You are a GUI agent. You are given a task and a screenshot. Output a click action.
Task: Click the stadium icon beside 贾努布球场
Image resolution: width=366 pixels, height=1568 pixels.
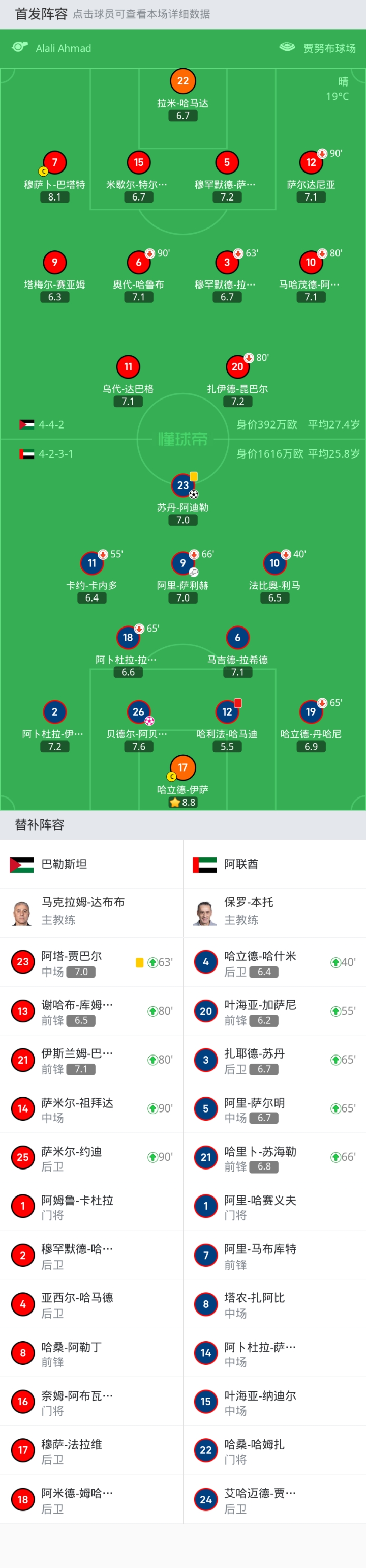(287, 47)
